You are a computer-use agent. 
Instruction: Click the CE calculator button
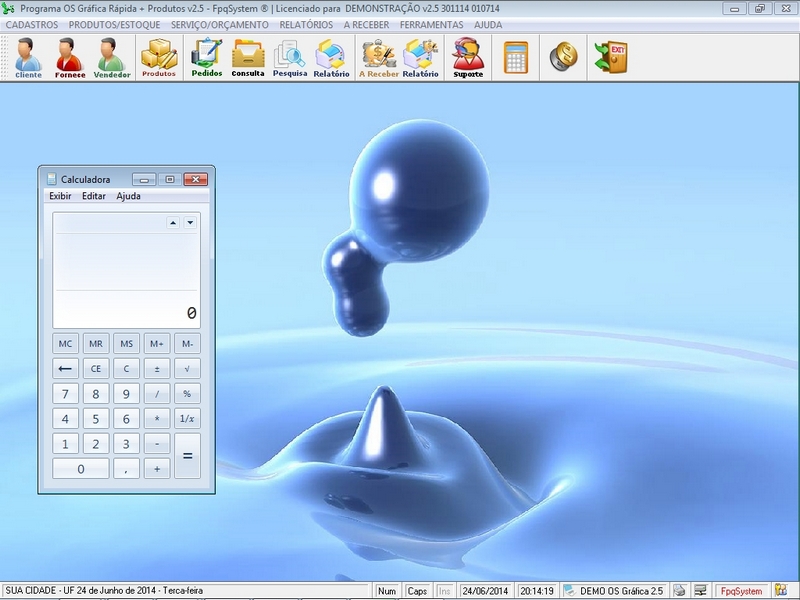coord(96,368)
